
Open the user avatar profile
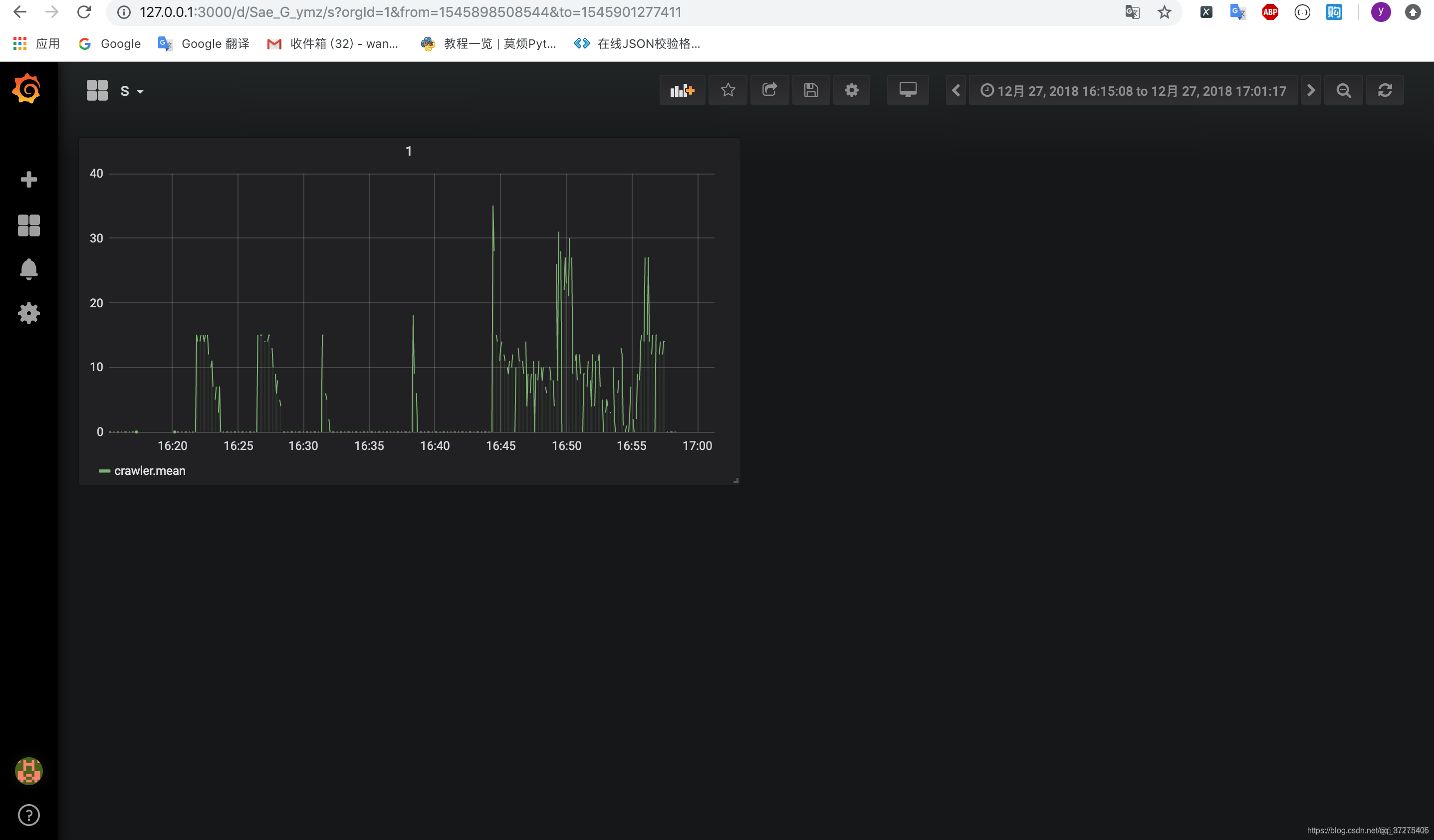coord(28,771)
